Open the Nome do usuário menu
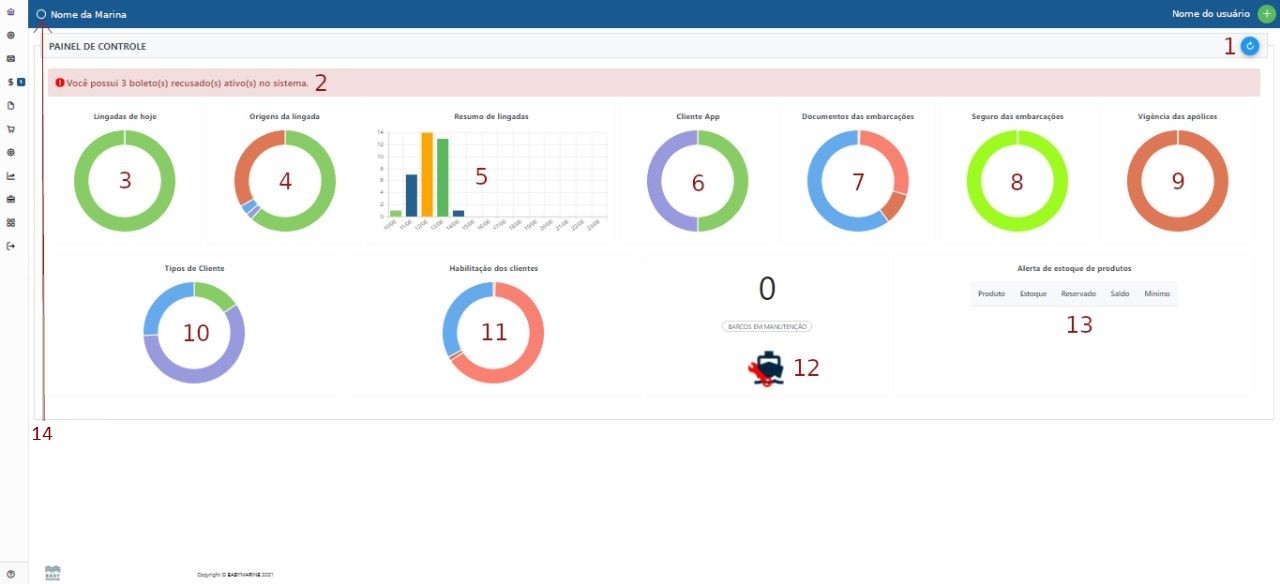This screenshot has width=1280, height=584. 1210,14
